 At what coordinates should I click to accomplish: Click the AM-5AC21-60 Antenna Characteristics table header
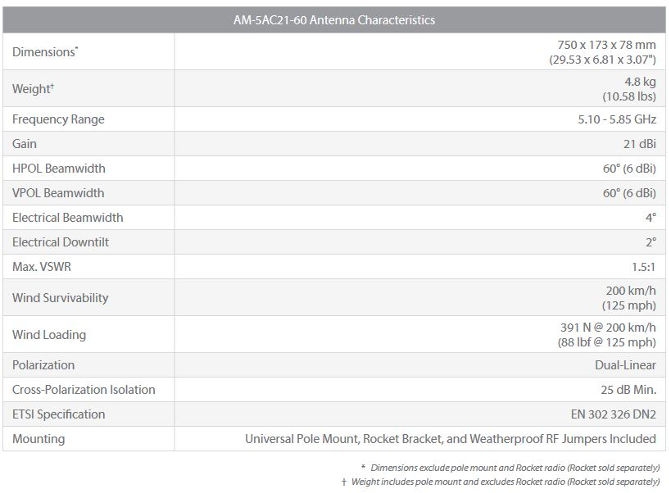click(x=334, y=20)
